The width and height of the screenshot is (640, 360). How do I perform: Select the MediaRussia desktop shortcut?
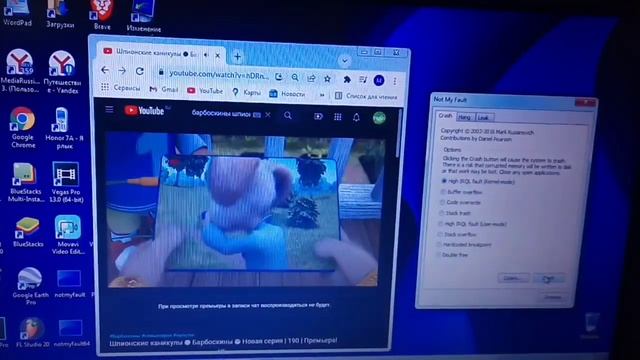point(20,70)
